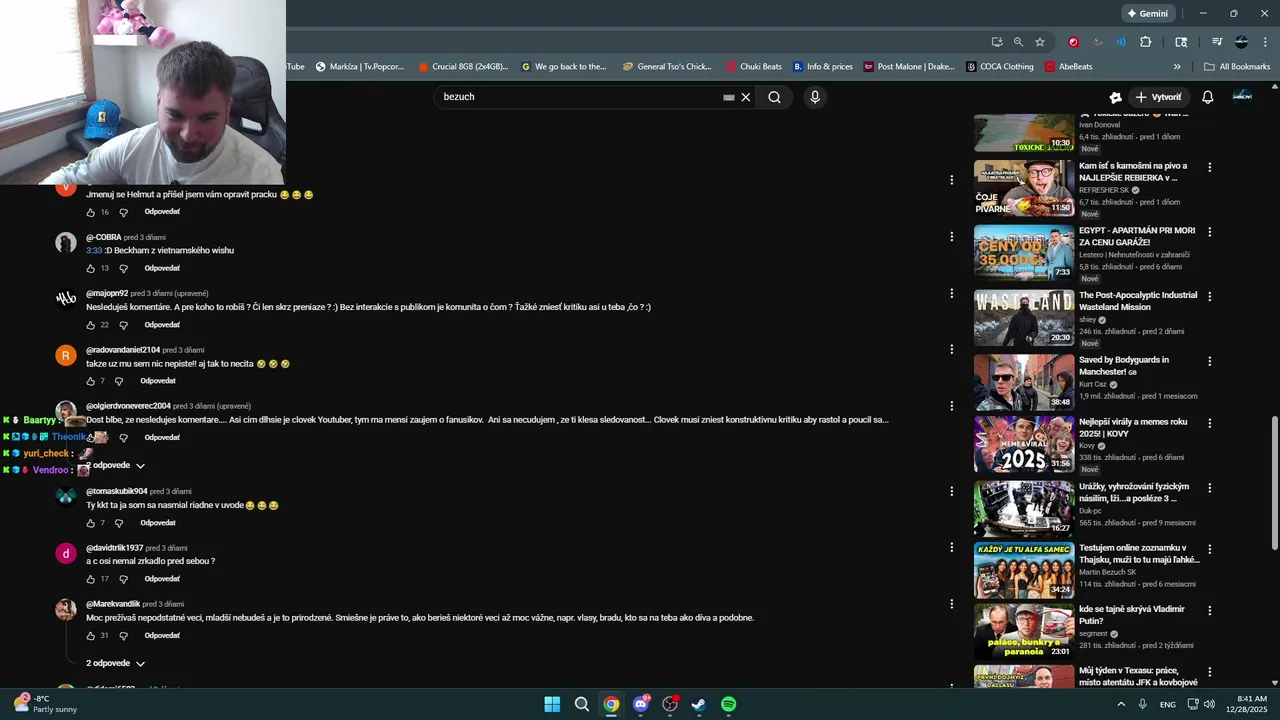Open Nejlepší virály a memes 2025 thumbnail
Viewport: 1280px width, 720px height.
click(x=1024, y=445)
